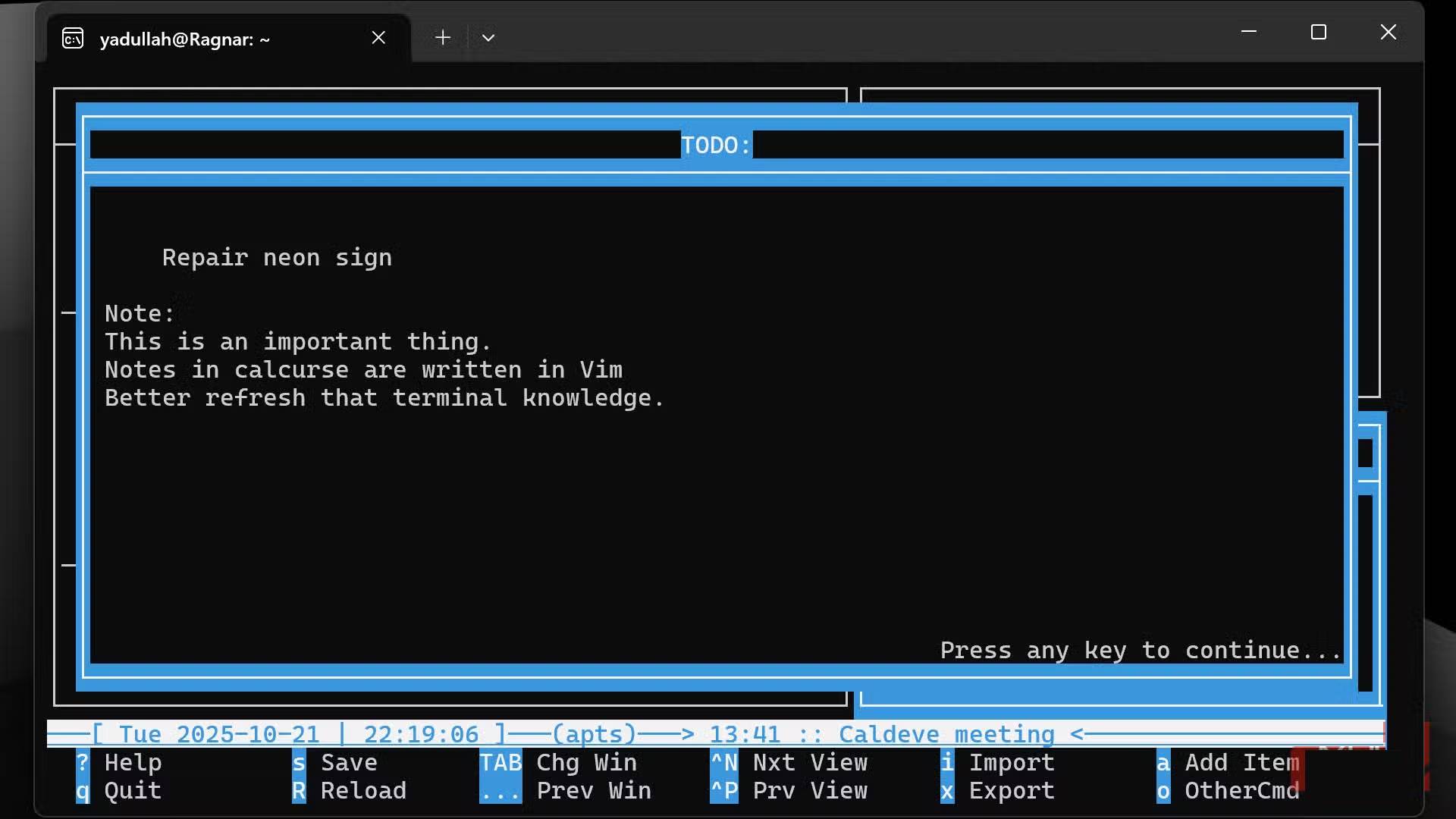1456x819 pixels.
Task: Select the yadullah@Ragnar terminal tab
Action: tap(185, 39)
